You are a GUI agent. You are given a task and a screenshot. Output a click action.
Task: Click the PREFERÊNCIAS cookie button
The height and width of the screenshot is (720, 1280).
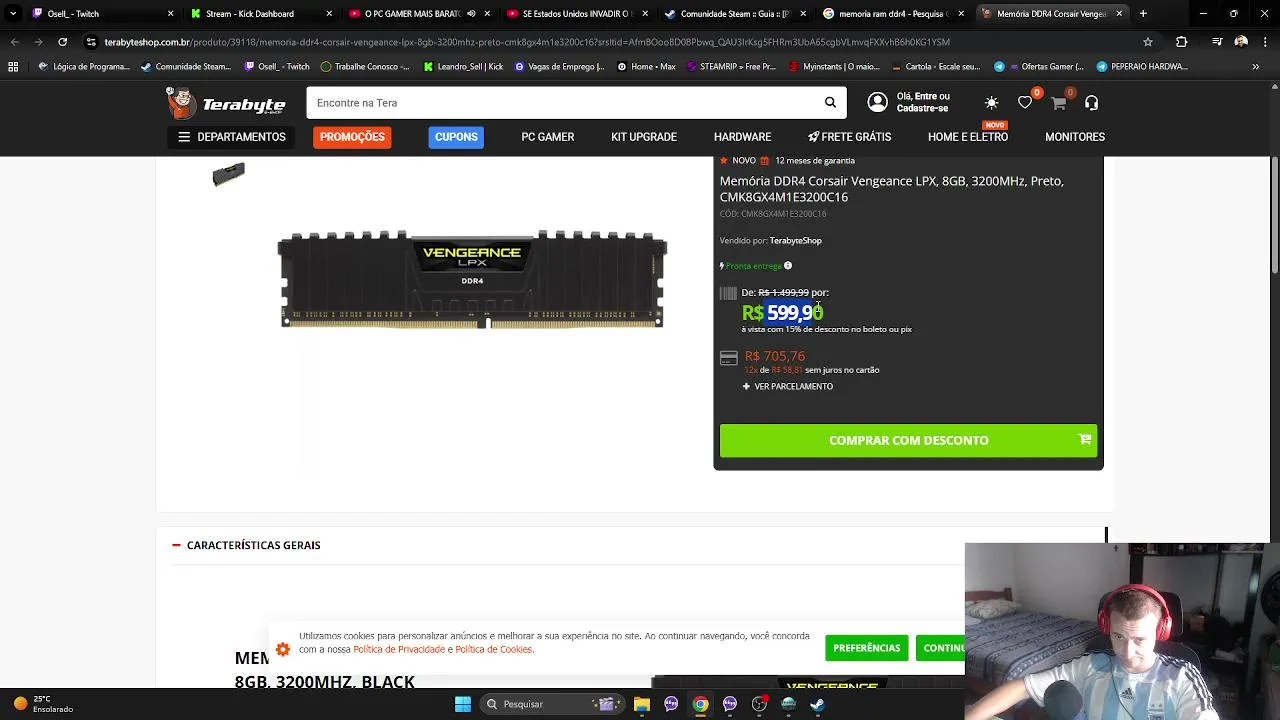pyautogui.click(x=866, y=648)
